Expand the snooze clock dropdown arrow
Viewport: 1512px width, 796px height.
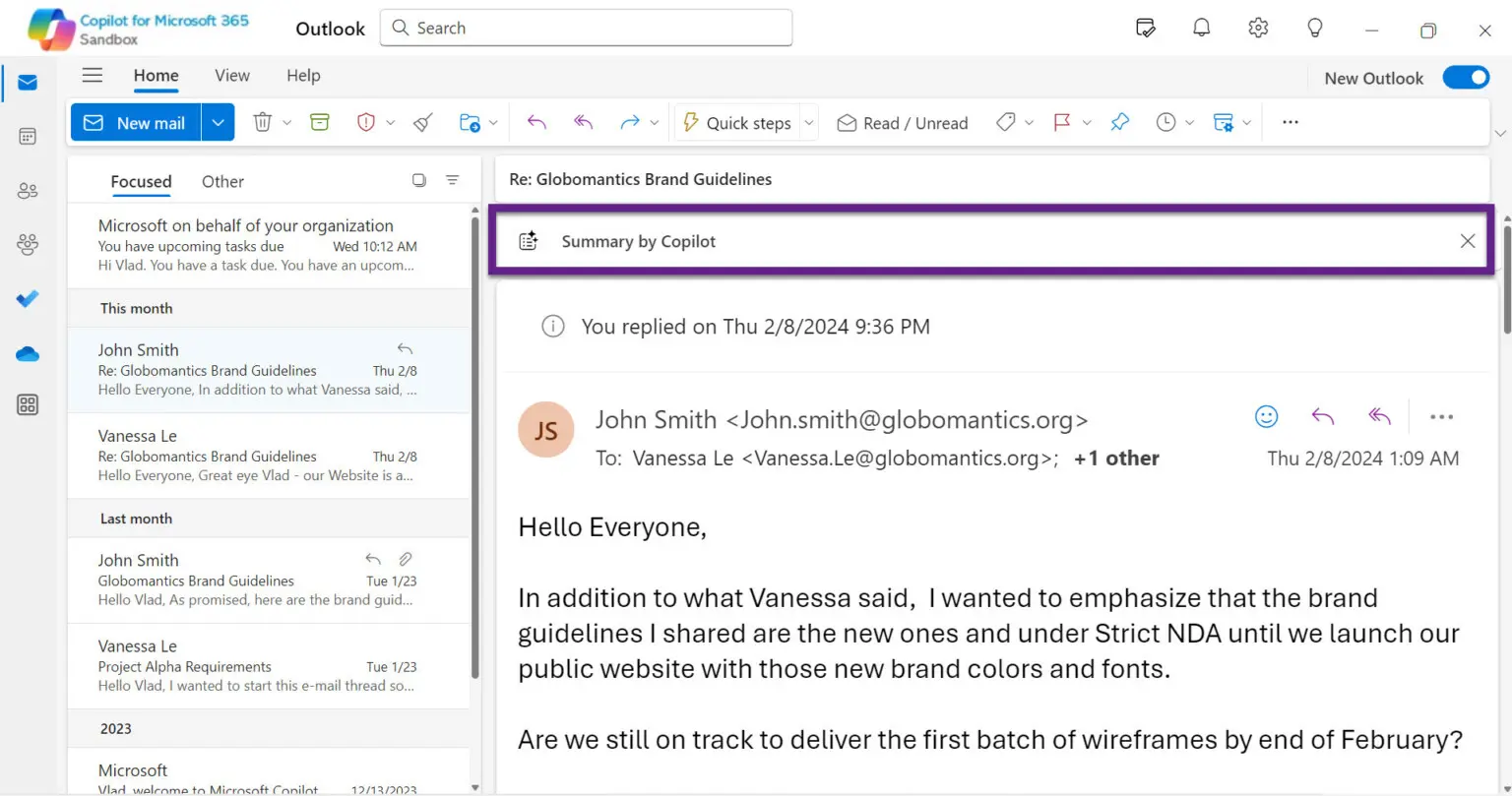coord(1189,122)
